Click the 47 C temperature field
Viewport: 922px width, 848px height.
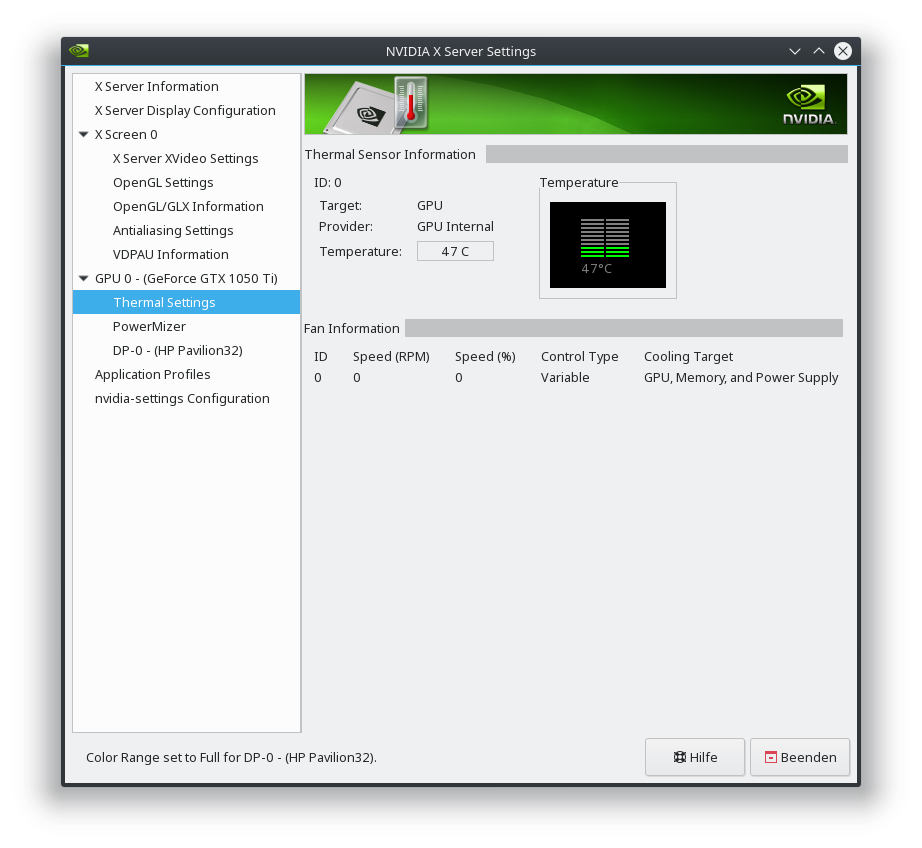455,251
